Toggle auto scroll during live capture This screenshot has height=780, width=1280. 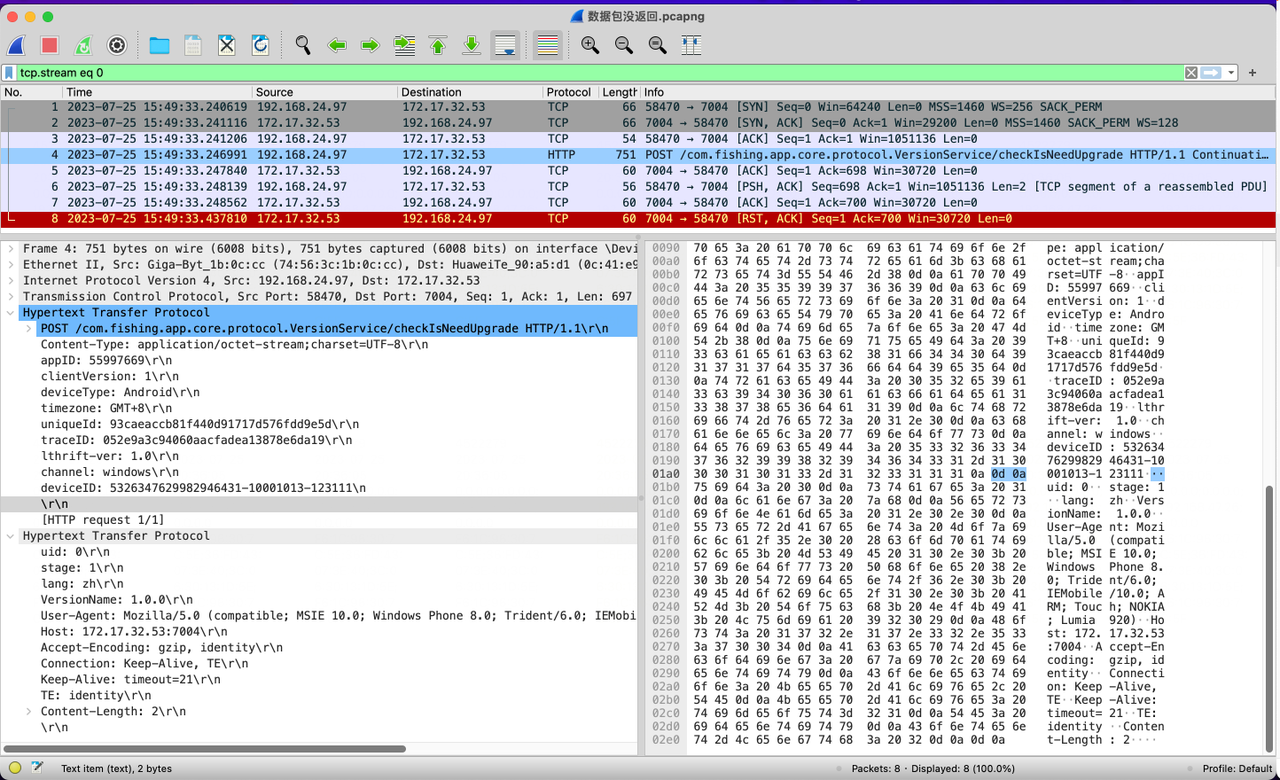point(505,45)
